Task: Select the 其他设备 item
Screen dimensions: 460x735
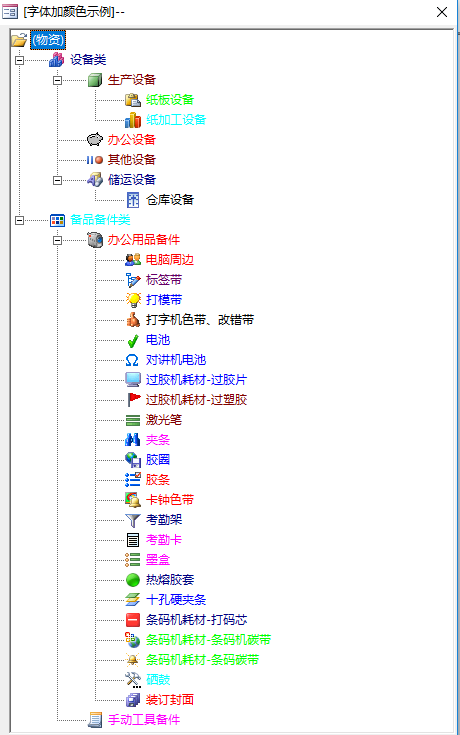Action: (x=132, y=160)
